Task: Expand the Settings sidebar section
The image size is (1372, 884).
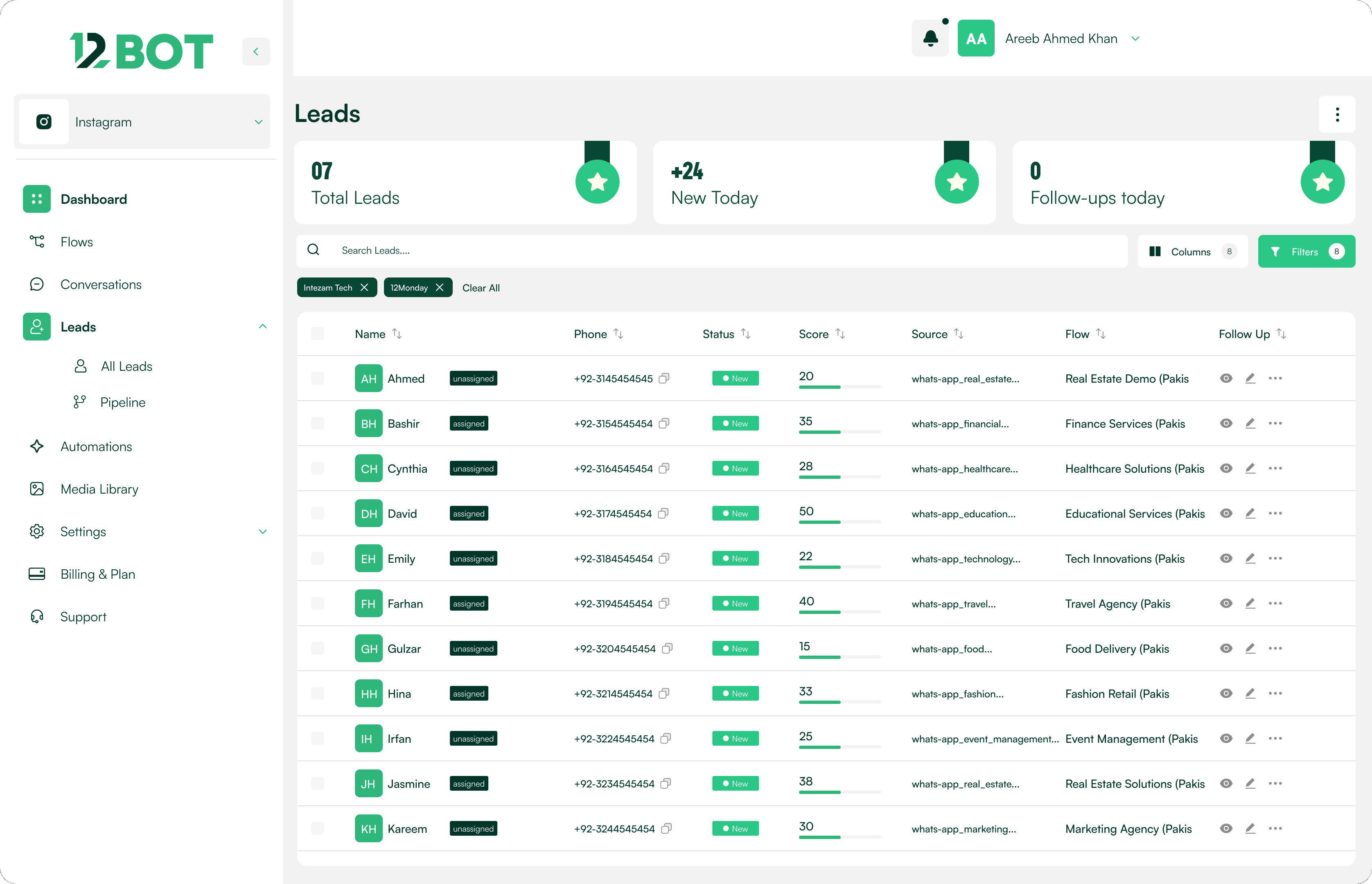Action: coord(262,532)
